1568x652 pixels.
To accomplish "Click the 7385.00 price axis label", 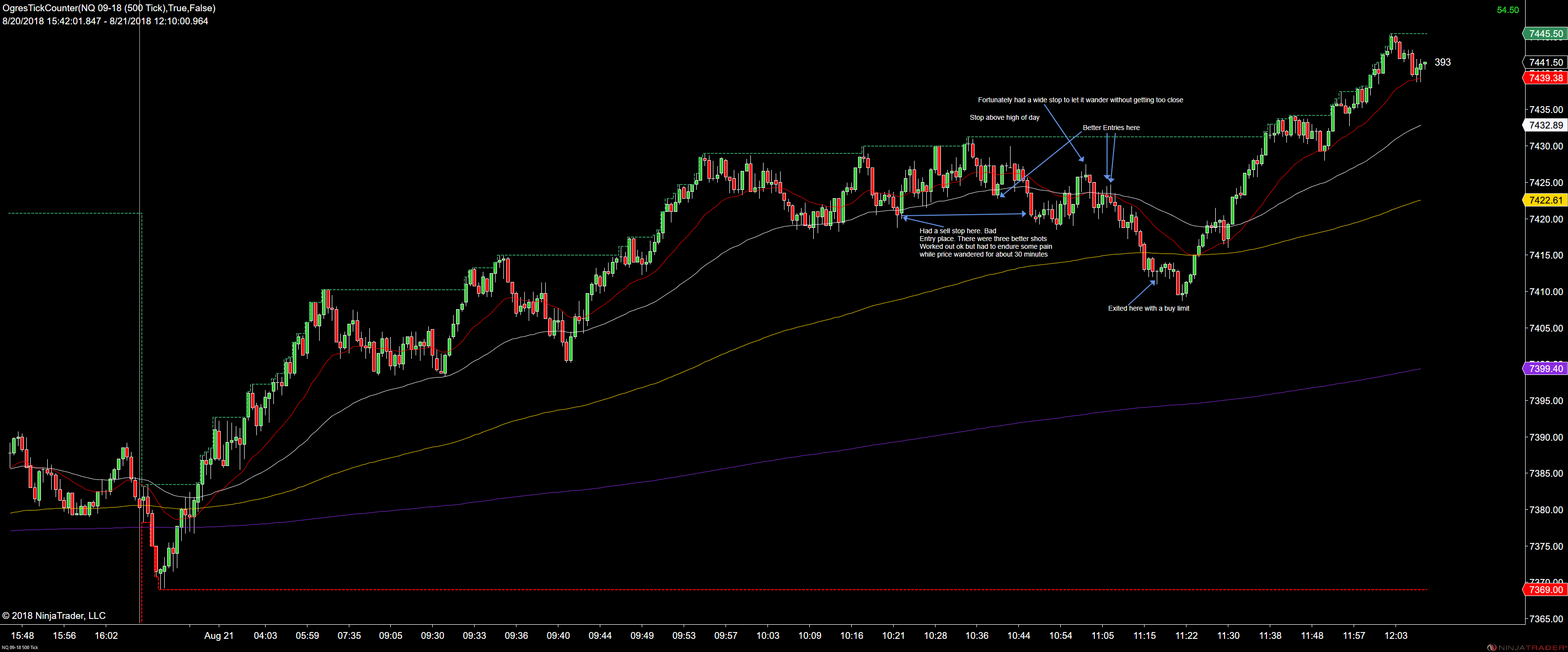I will (x=1546, y=473).
